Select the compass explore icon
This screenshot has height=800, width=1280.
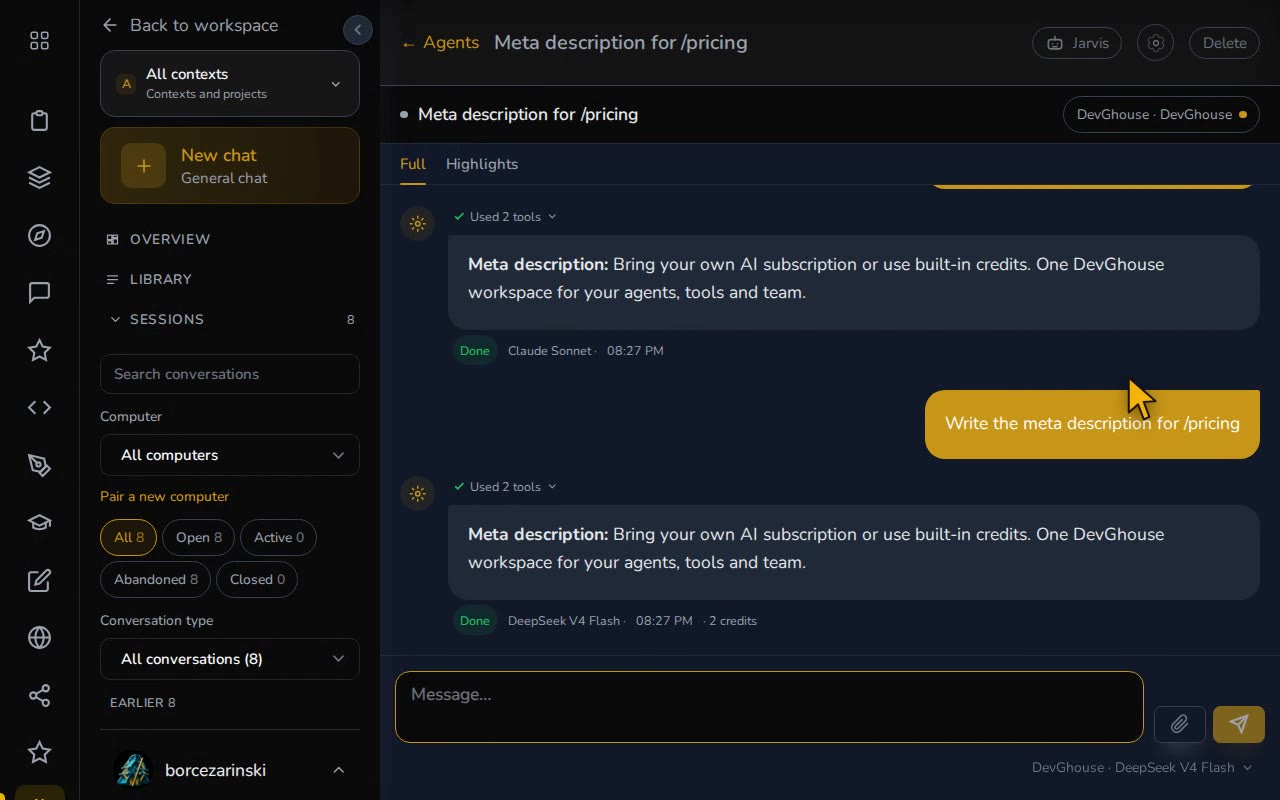pos(39,236)
